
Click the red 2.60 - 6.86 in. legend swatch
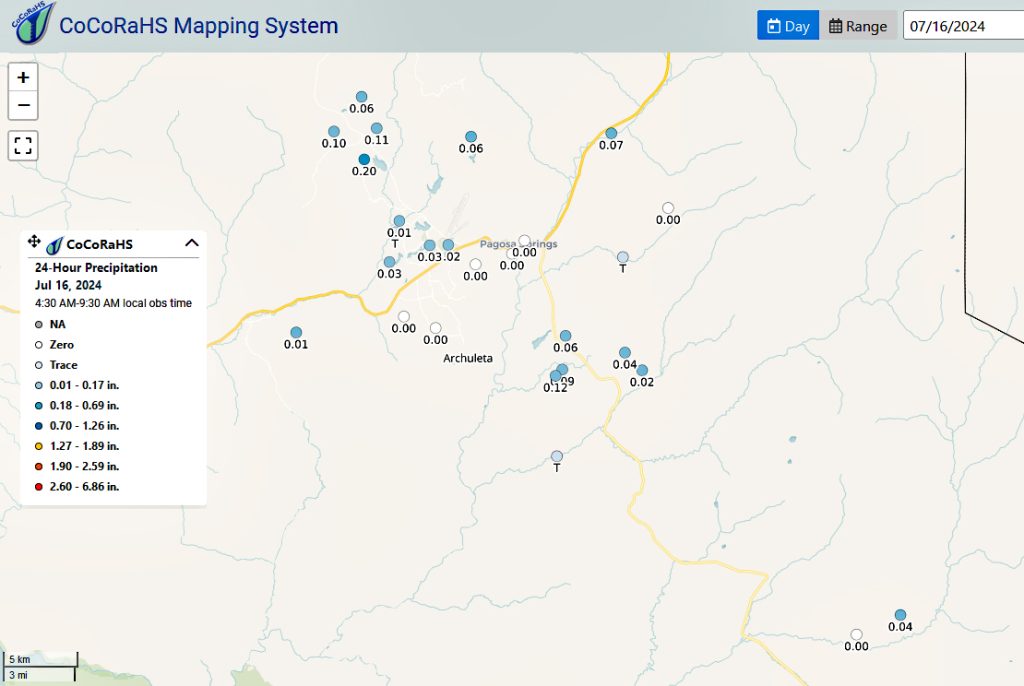(39, 487)
